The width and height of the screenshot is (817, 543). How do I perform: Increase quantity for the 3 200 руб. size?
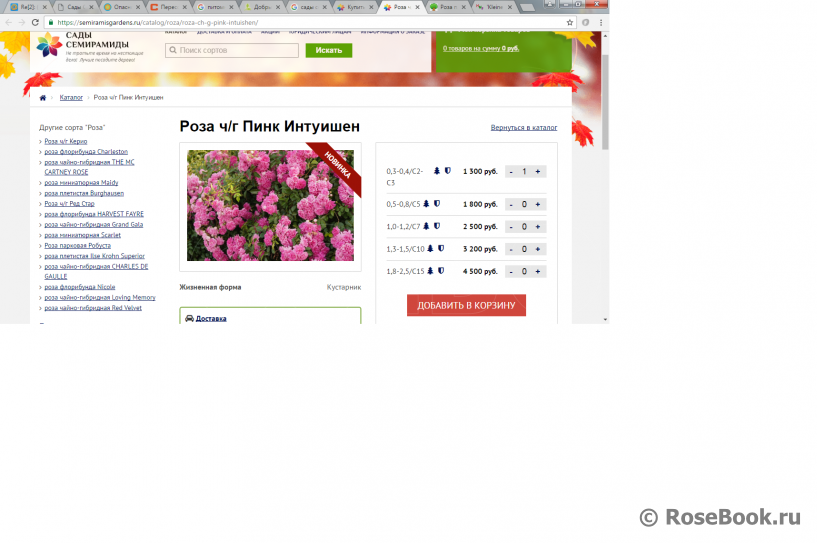[x=538, y=249]
